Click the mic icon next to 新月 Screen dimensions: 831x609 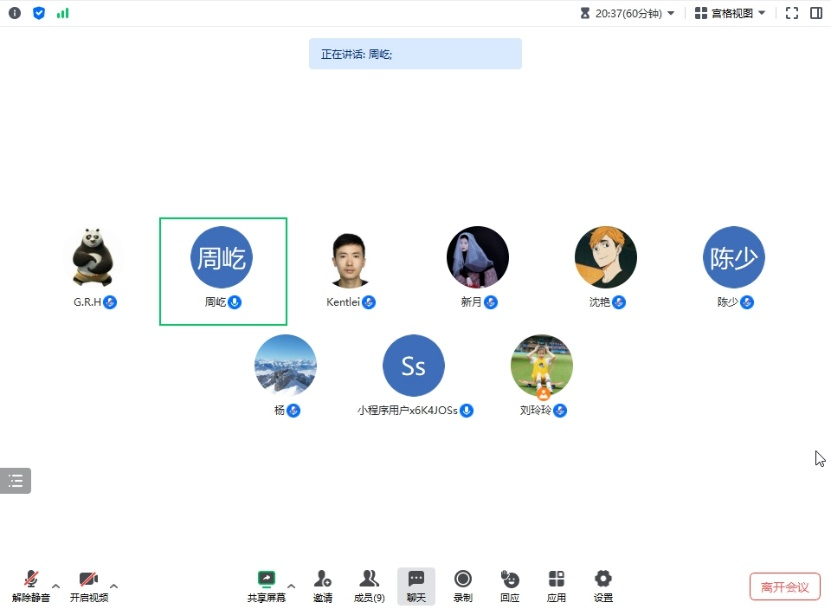point(491,302)
